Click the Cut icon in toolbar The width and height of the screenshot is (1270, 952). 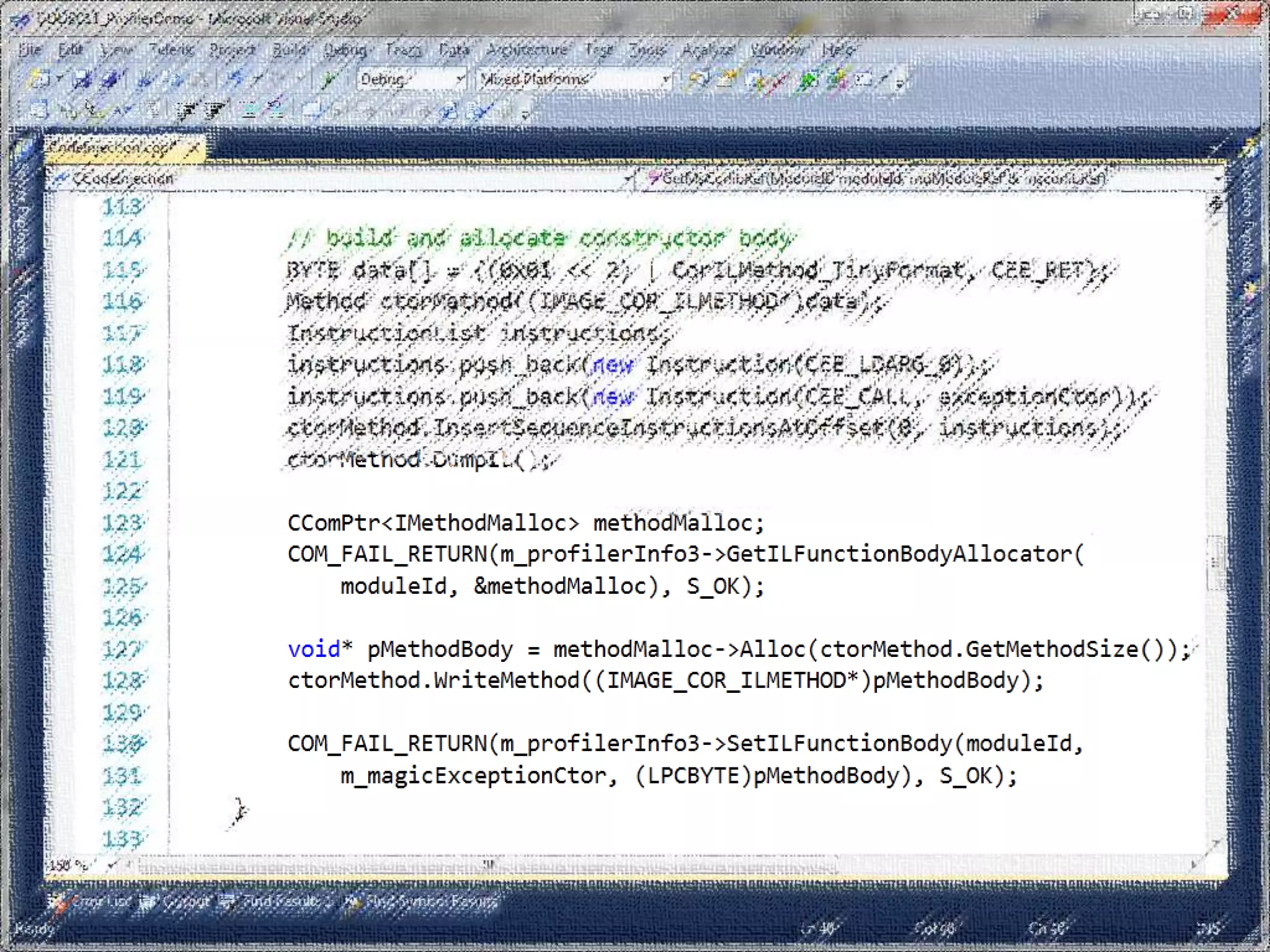(145, 79)
